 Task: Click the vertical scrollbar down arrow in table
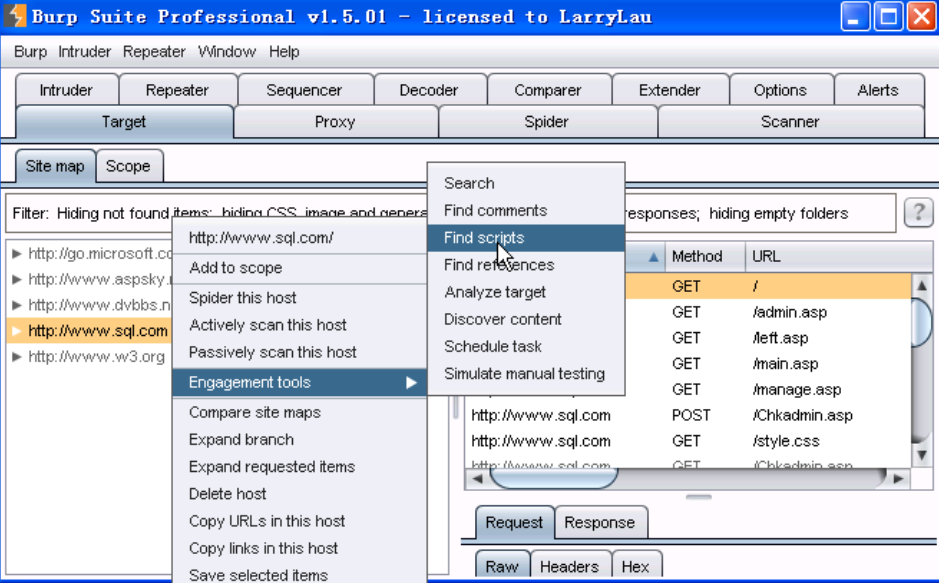922,455
